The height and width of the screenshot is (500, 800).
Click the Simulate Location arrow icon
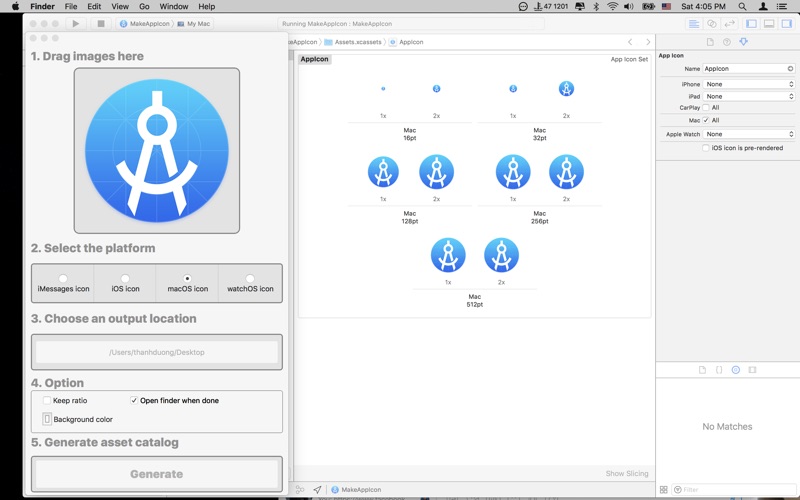coord(317,489)
